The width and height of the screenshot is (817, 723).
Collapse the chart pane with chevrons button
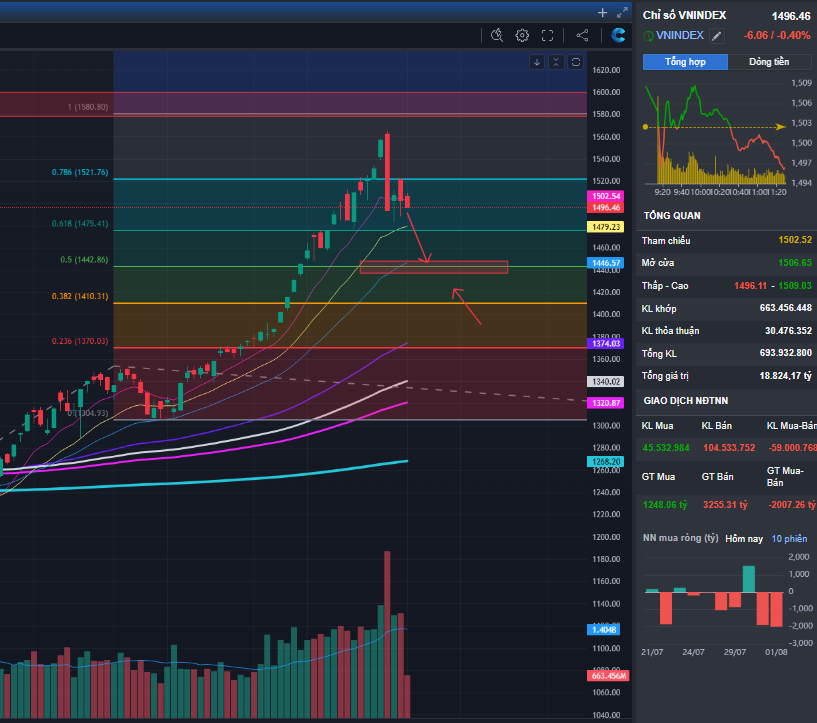[556, 62]
